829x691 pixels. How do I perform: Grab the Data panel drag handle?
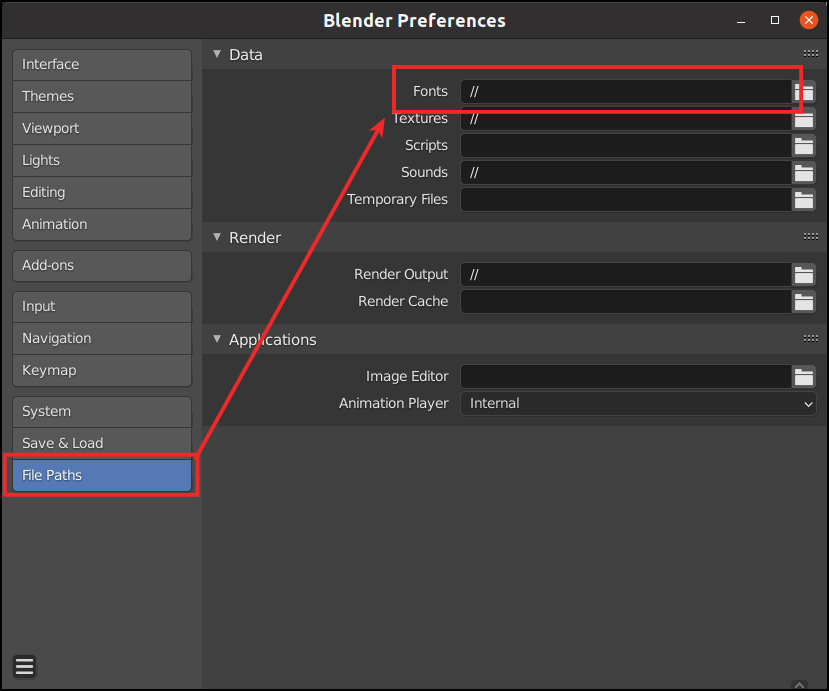click(810, 53)
